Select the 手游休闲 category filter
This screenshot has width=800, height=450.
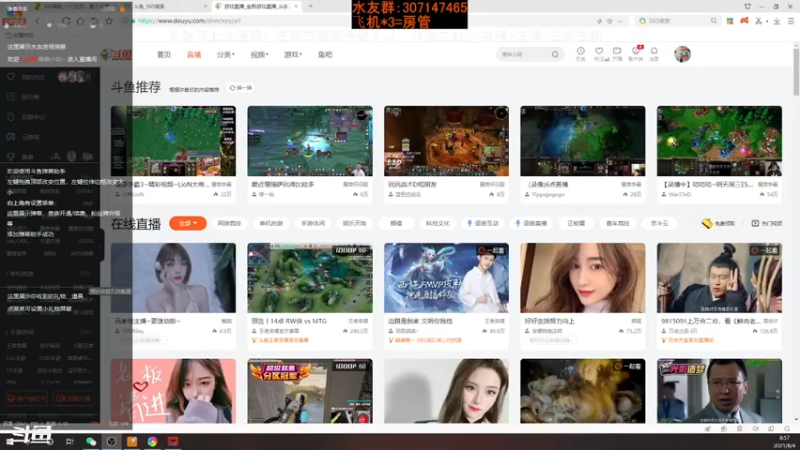(313, 223)
